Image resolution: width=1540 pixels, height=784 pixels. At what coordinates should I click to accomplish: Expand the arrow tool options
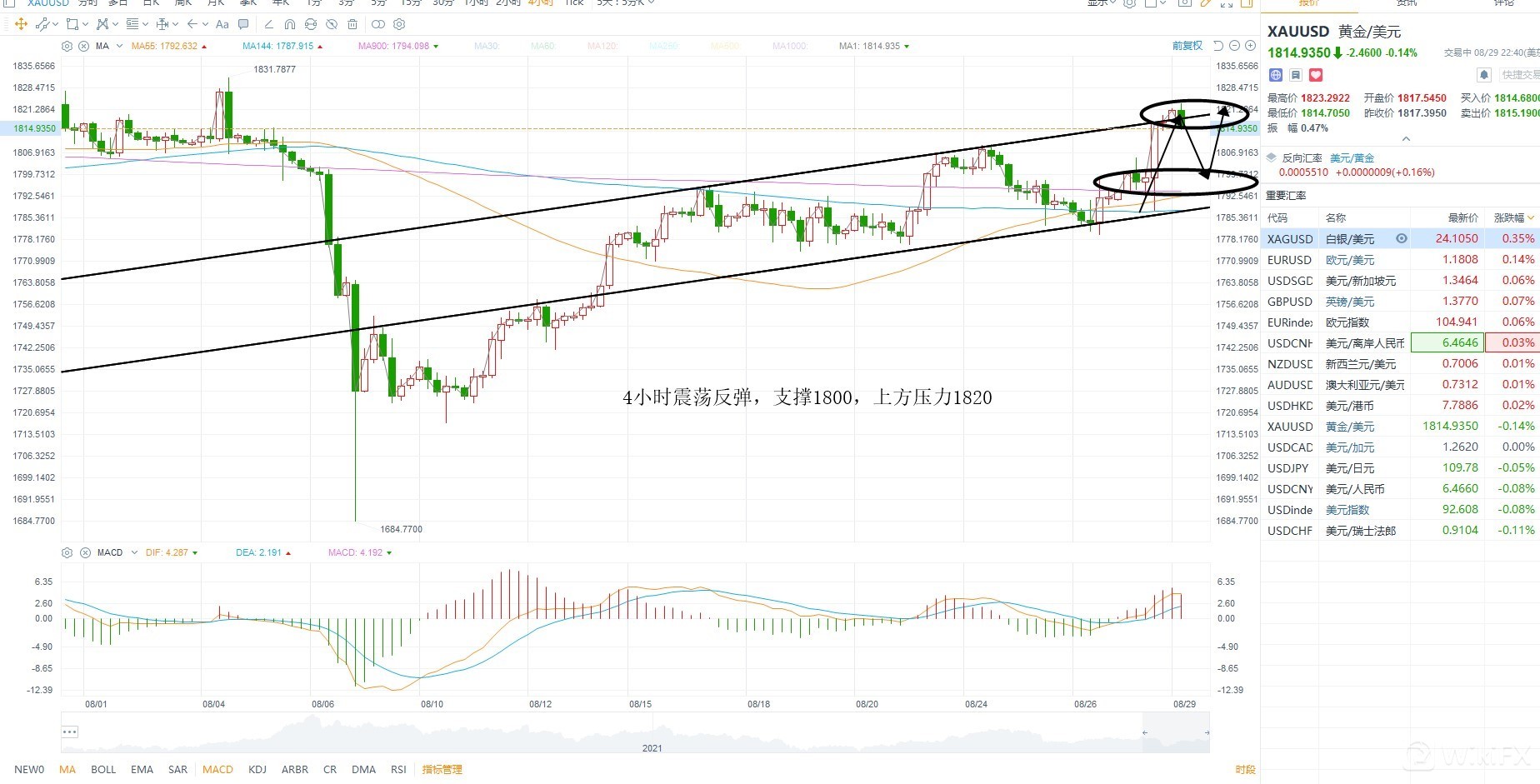tap(205, 24)
